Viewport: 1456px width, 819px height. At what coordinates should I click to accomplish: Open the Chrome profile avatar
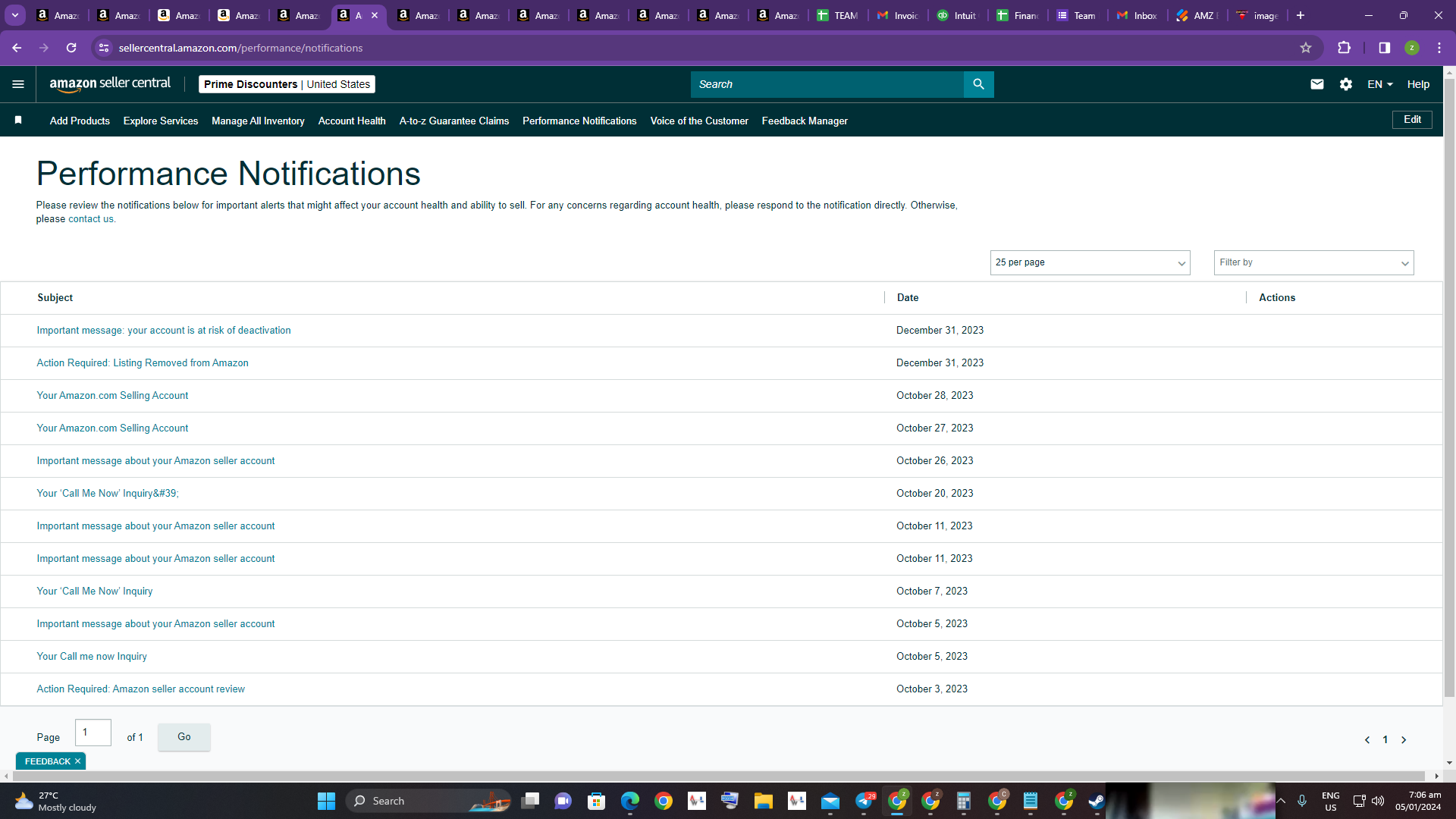pyautogui.click(x=1411, y=48)
